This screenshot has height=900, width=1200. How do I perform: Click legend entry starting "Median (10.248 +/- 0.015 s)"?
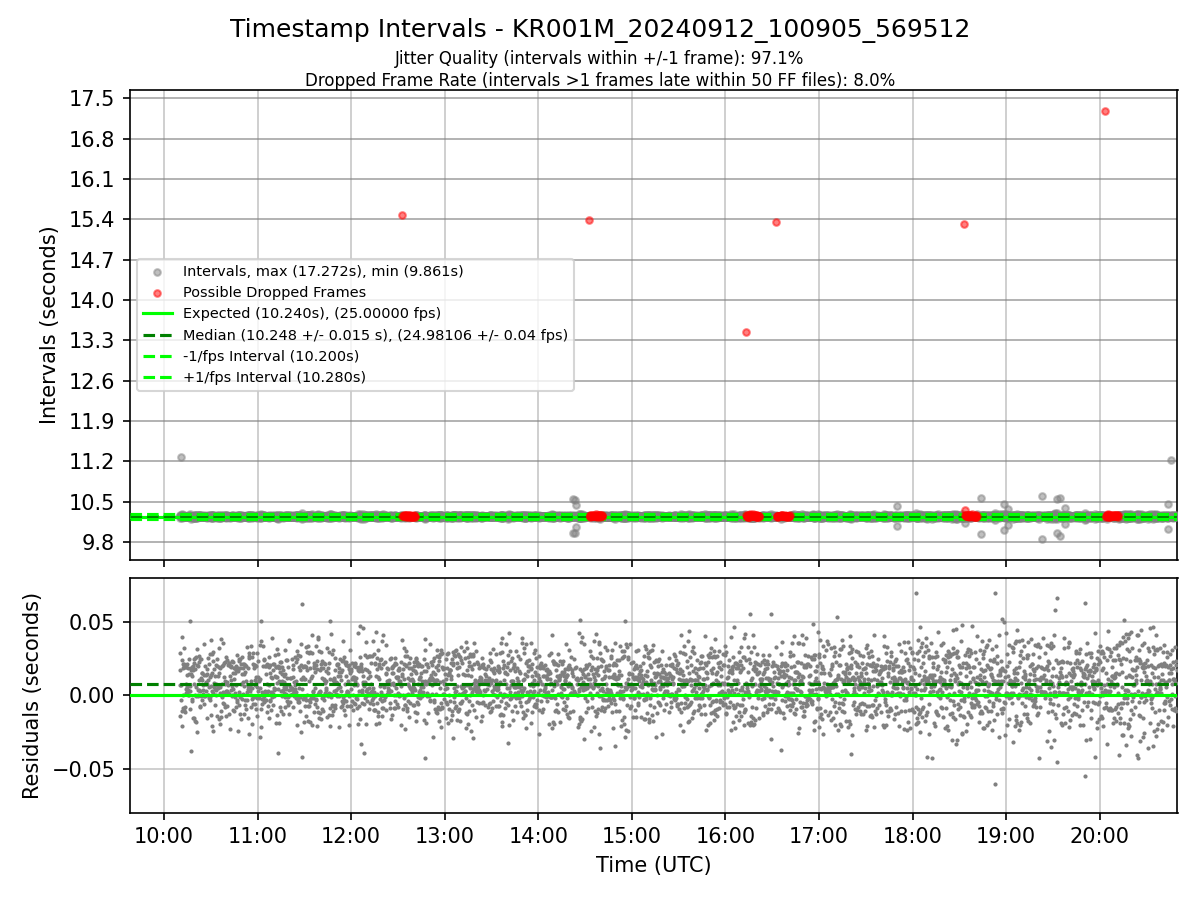(375, 335)
